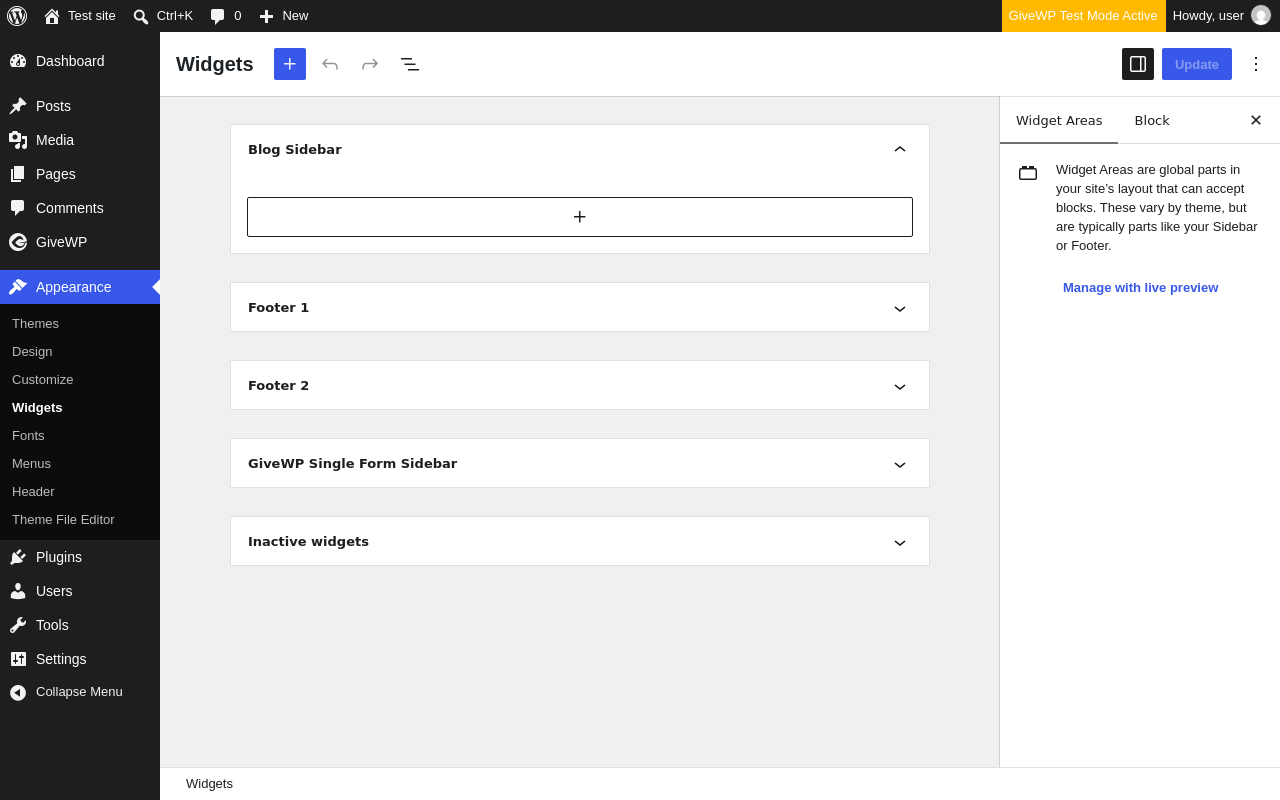
Task: Go to Posts section
Action: click(80, 106)
